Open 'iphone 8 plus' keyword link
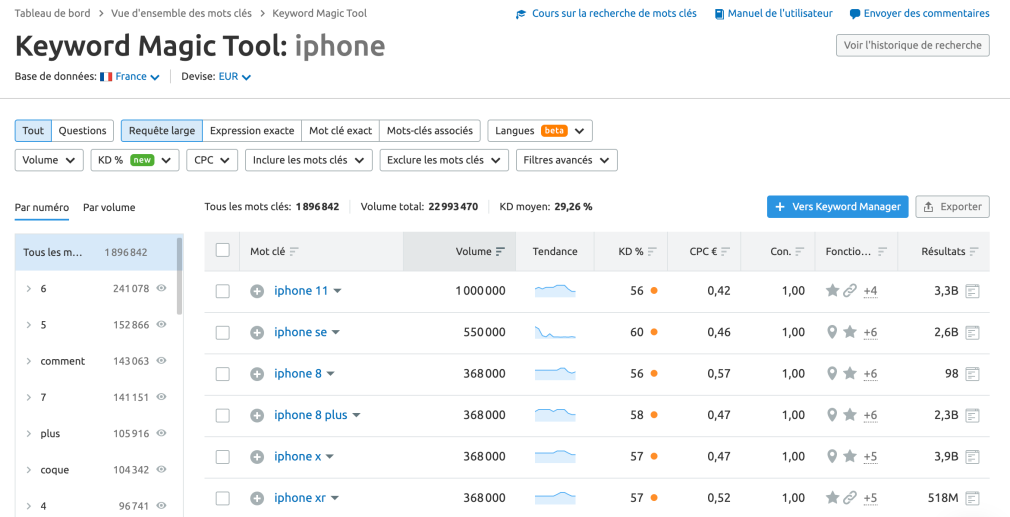Viewport: 1010px width, 517px height. click(310, 415)
